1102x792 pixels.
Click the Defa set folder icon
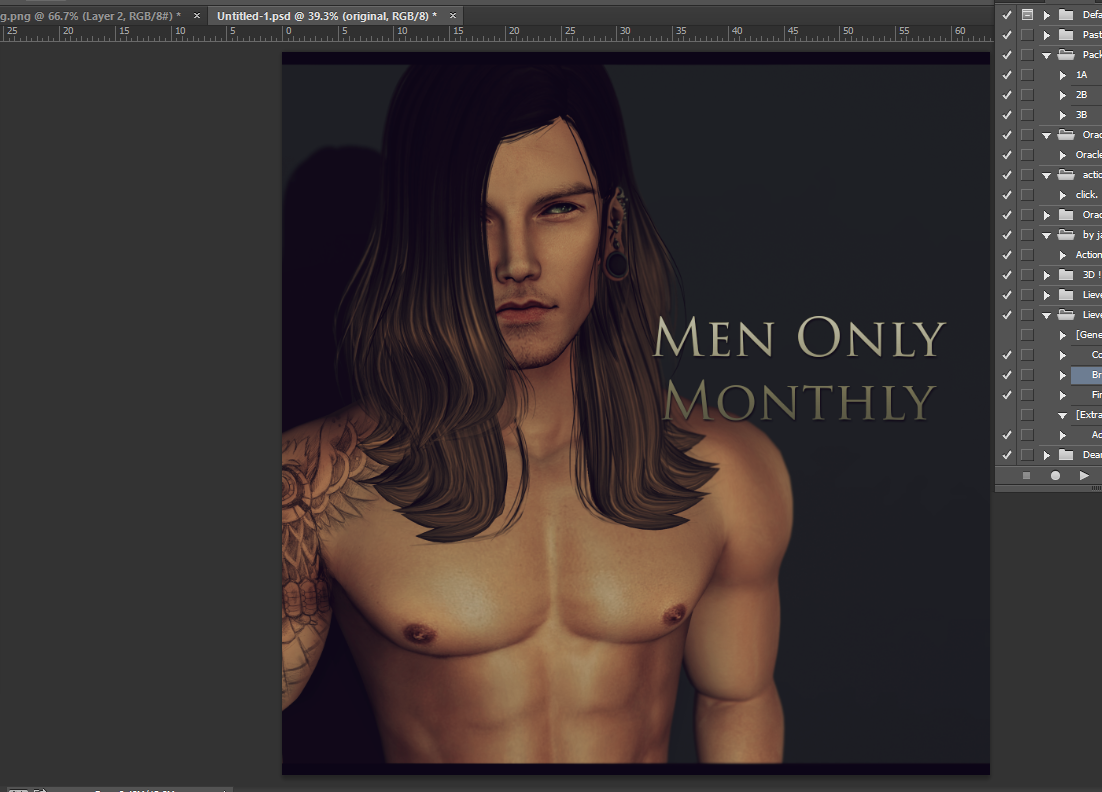(1066, 15)
